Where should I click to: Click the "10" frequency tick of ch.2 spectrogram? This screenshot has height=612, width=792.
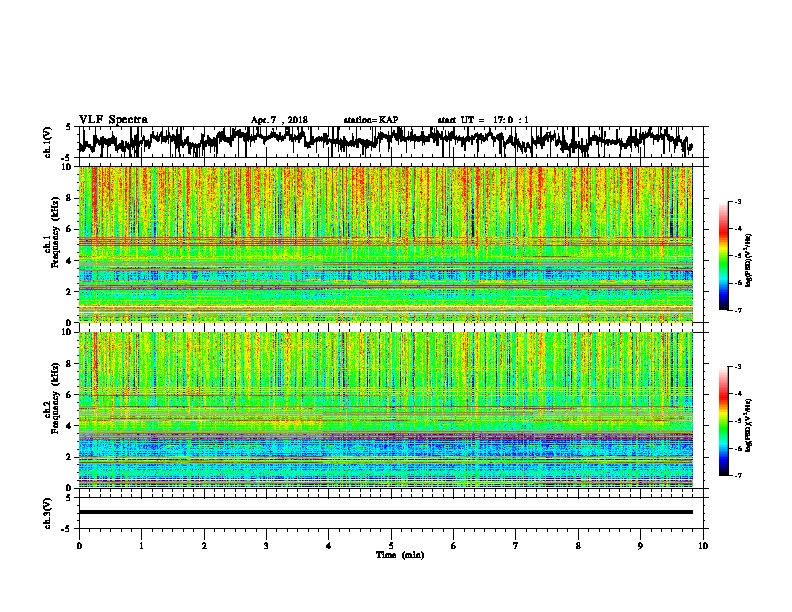pos(67,332)
